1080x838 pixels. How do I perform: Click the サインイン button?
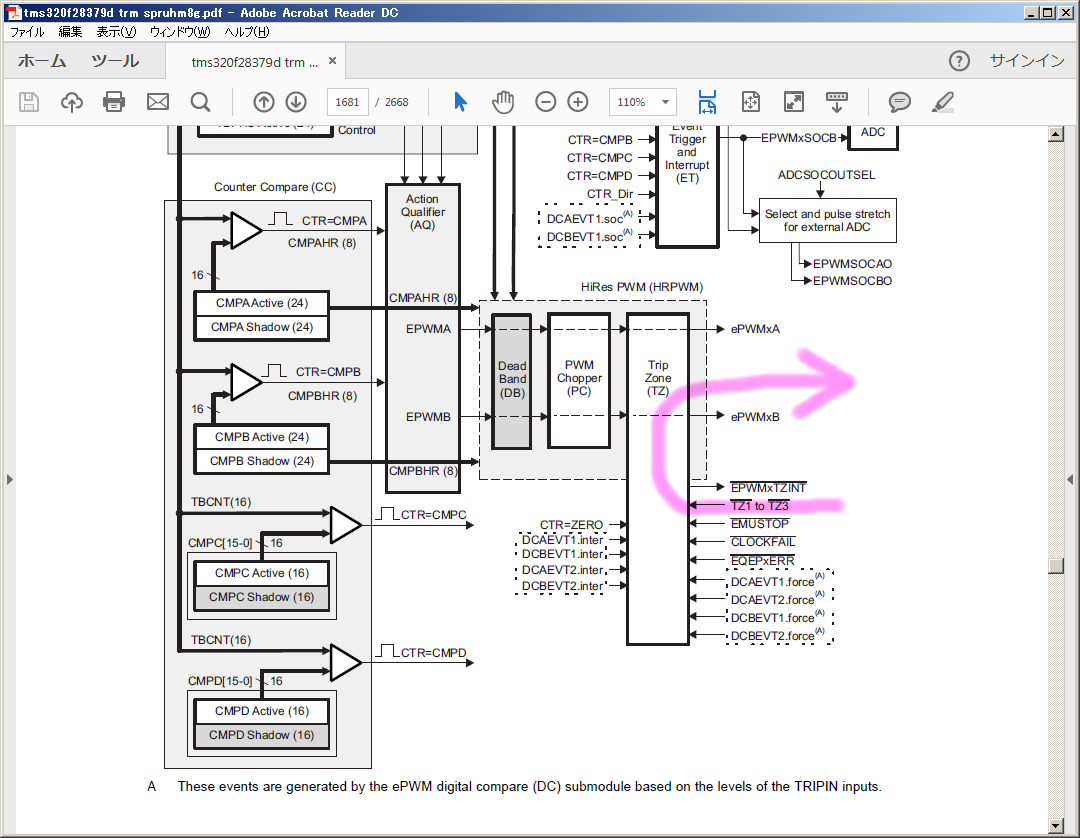tap(1026, 60)
